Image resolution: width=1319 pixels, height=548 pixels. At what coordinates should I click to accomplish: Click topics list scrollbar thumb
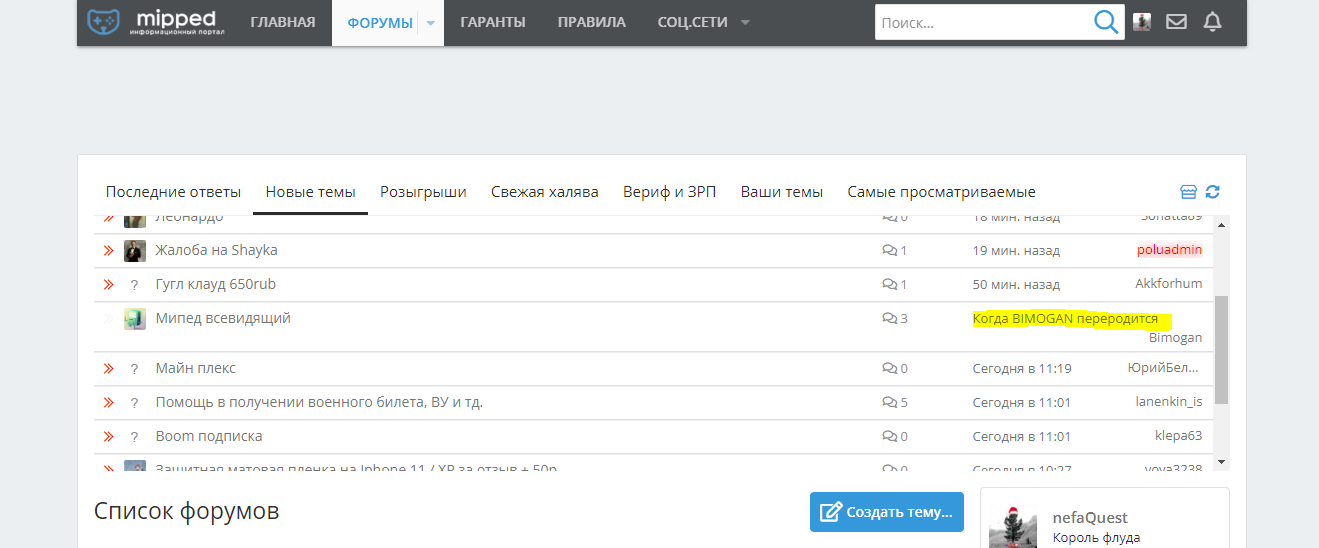(1221, 350)
